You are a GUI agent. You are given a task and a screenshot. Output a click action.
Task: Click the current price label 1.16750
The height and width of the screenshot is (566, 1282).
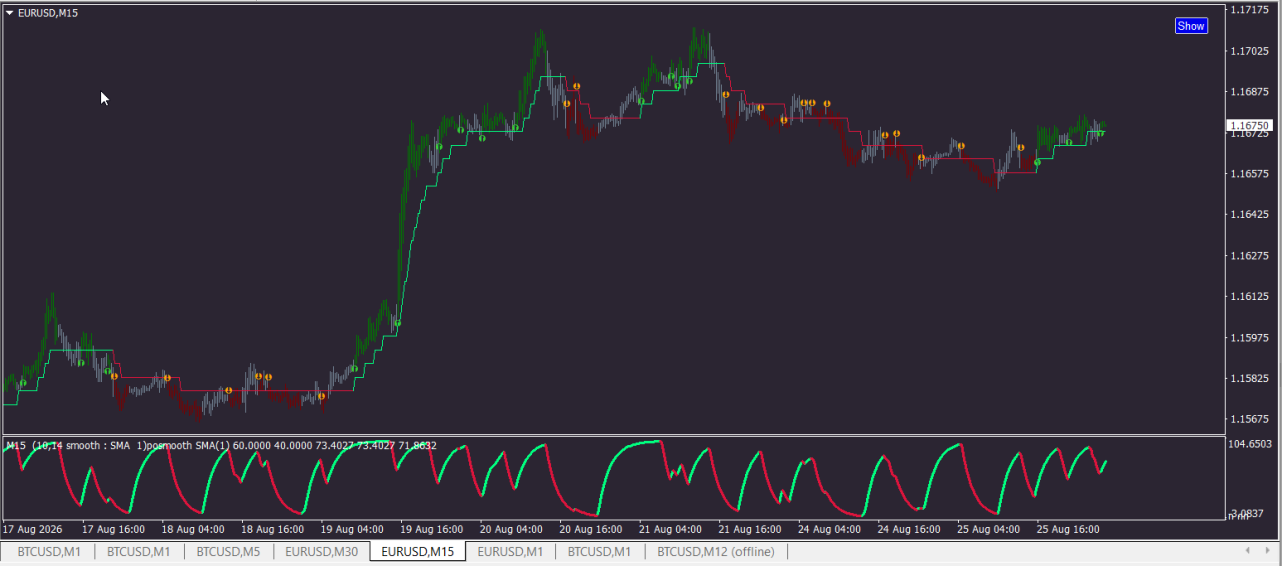point(1250,126)
